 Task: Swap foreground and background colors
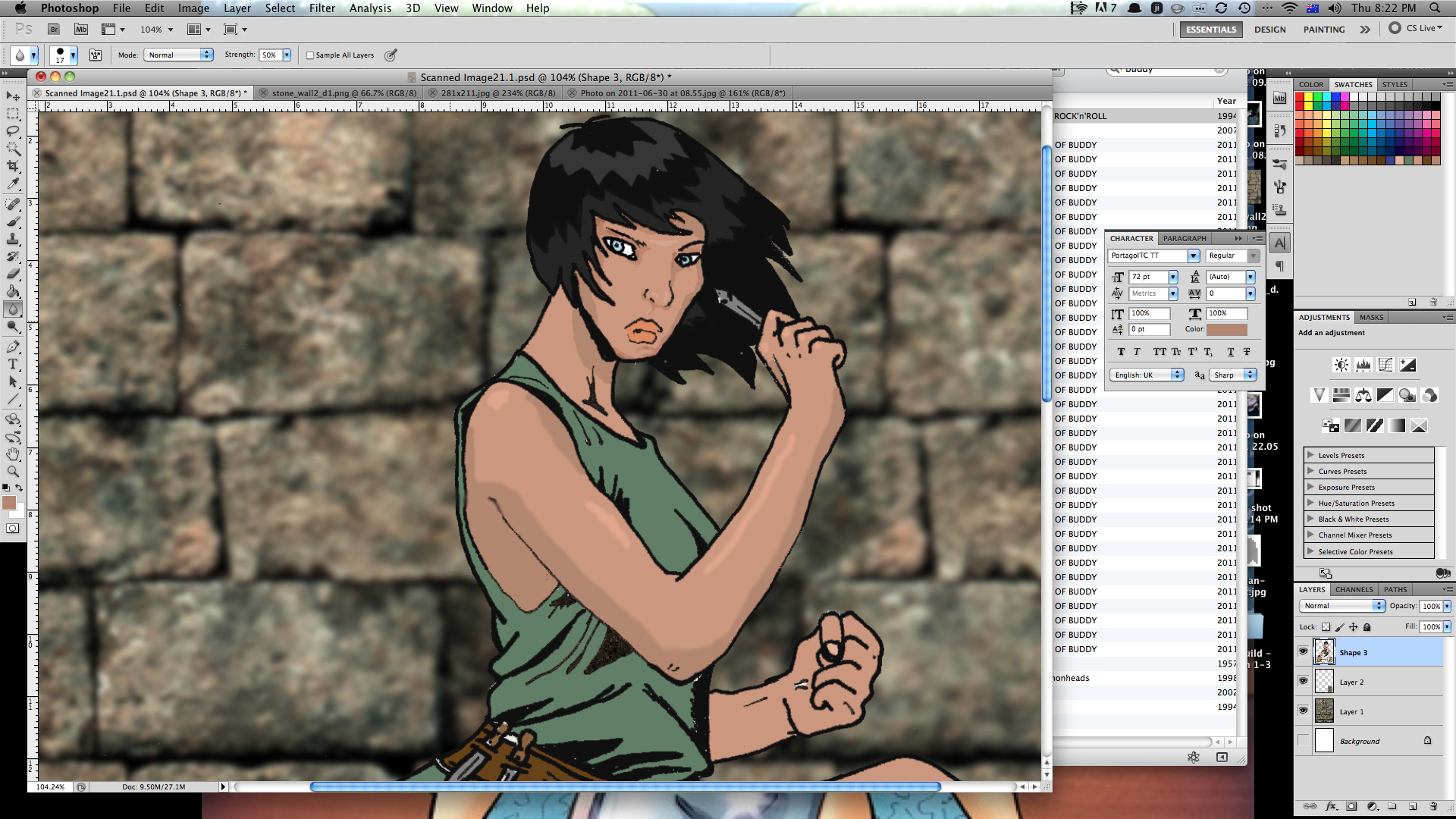coord(19,488)
